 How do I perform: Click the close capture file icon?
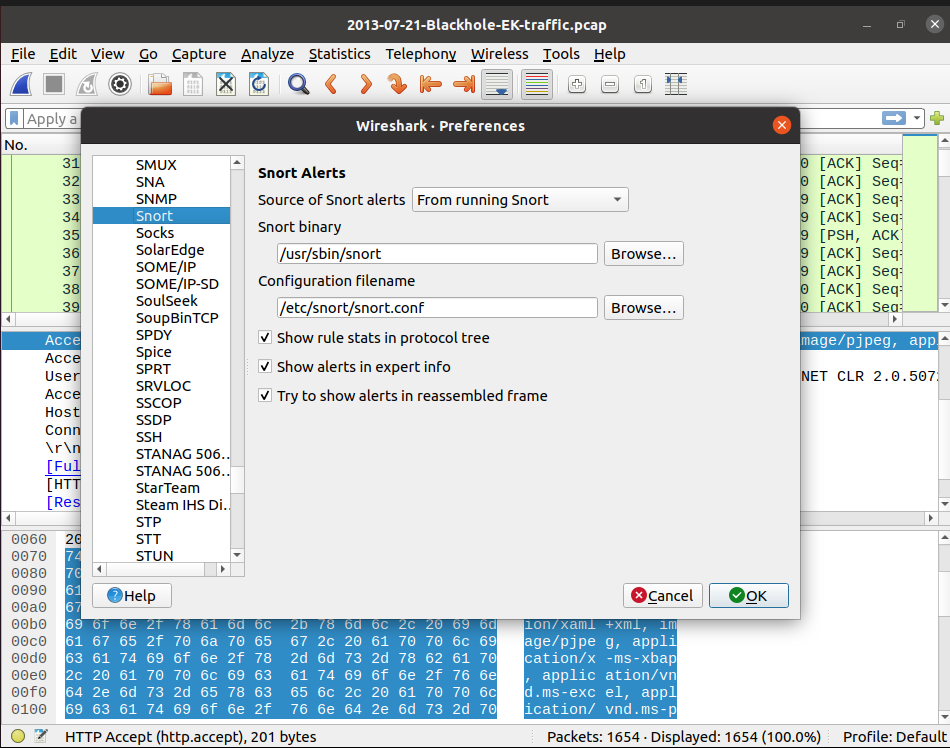click(x=226, y=84)
